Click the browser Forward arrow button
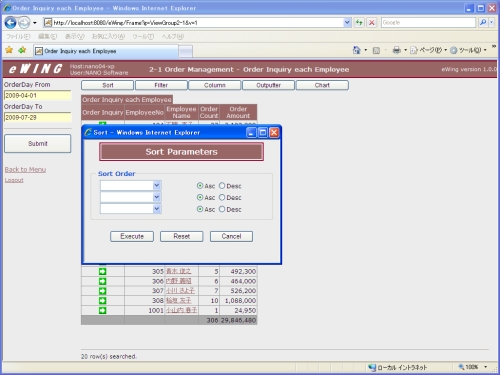The image size is (500, 375). click(24, 23)
